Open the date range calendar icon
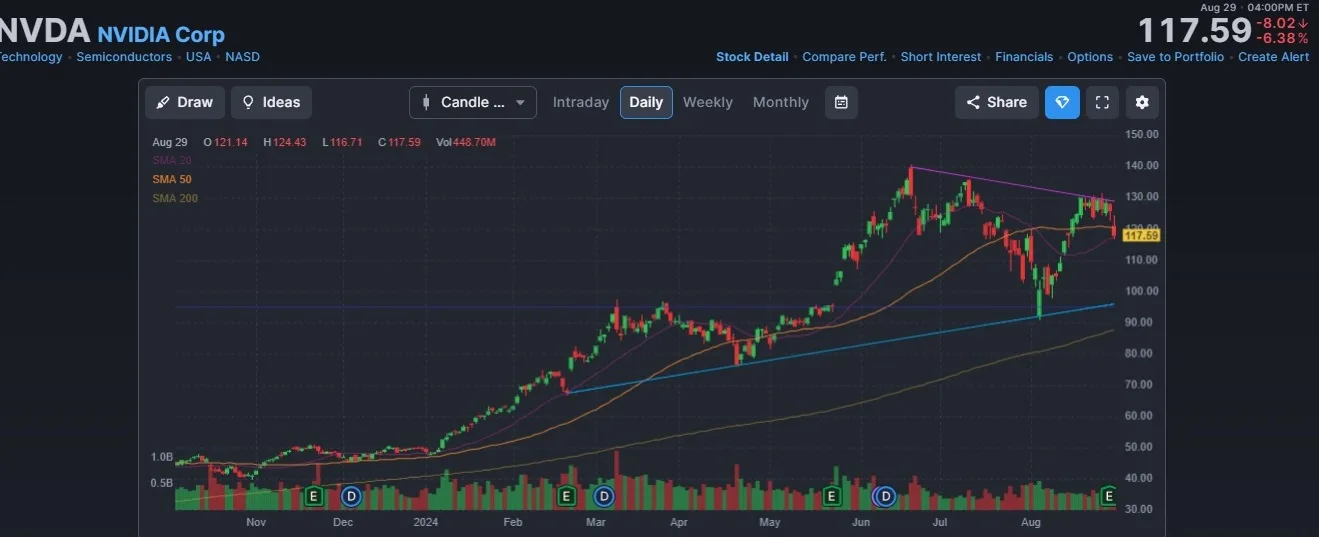This screenshot has height=537, width=1319. click(841, 102)
